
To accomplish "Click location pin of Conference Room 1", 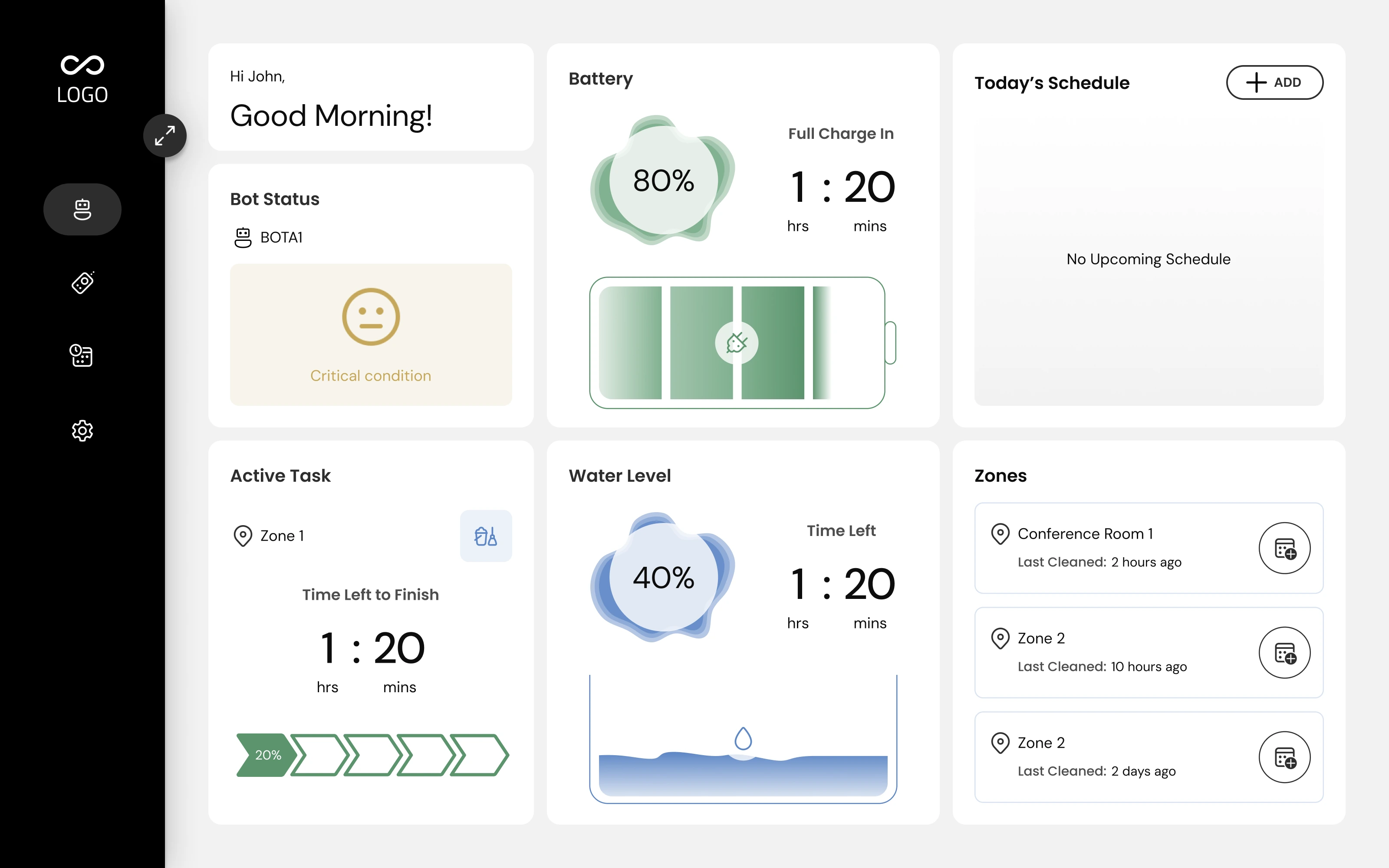I will (x=1001, y=534).
